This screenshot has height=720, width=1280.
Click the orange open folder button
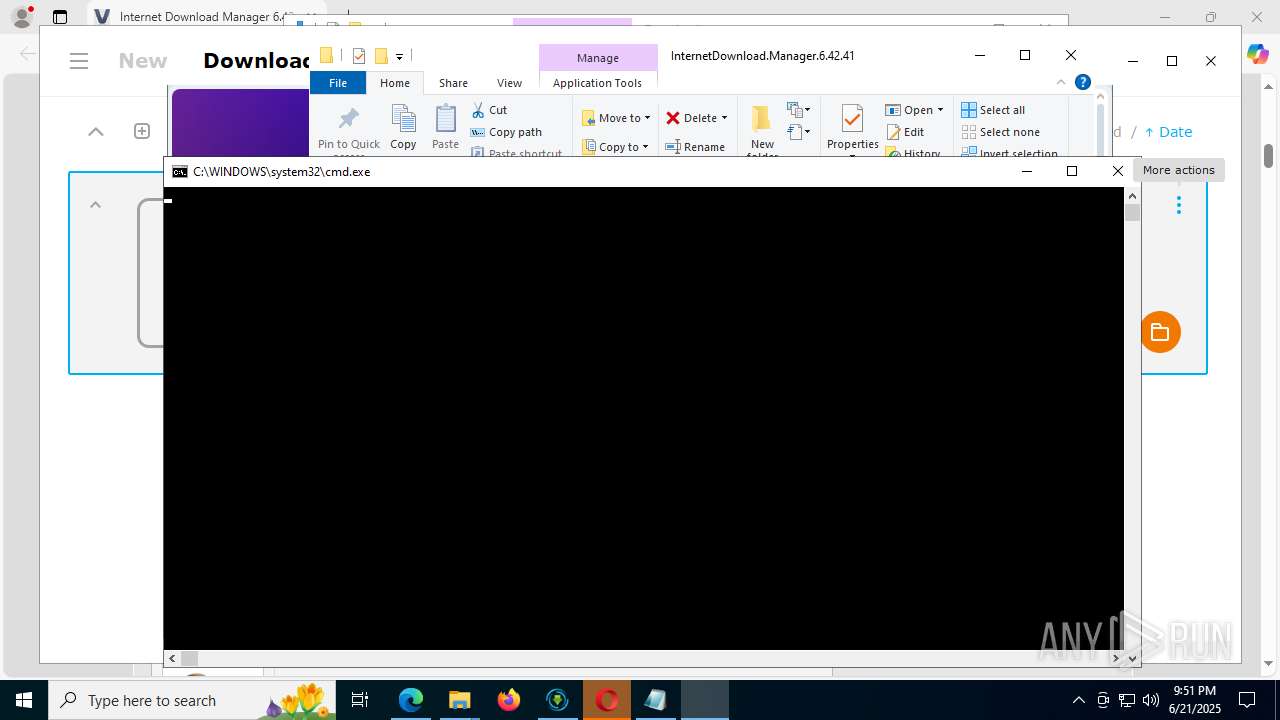tap(1160, 332)
